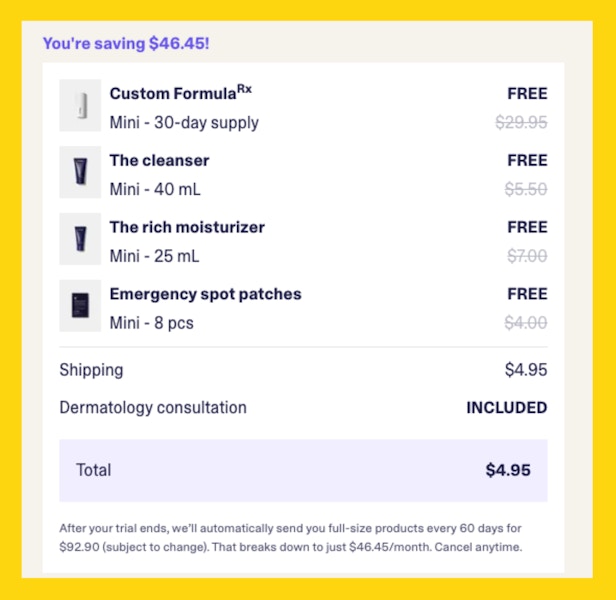Viewport: 616px width, 600px height.
Task: Click the You're saving $46.45 heading
Action: pos(126,43)
